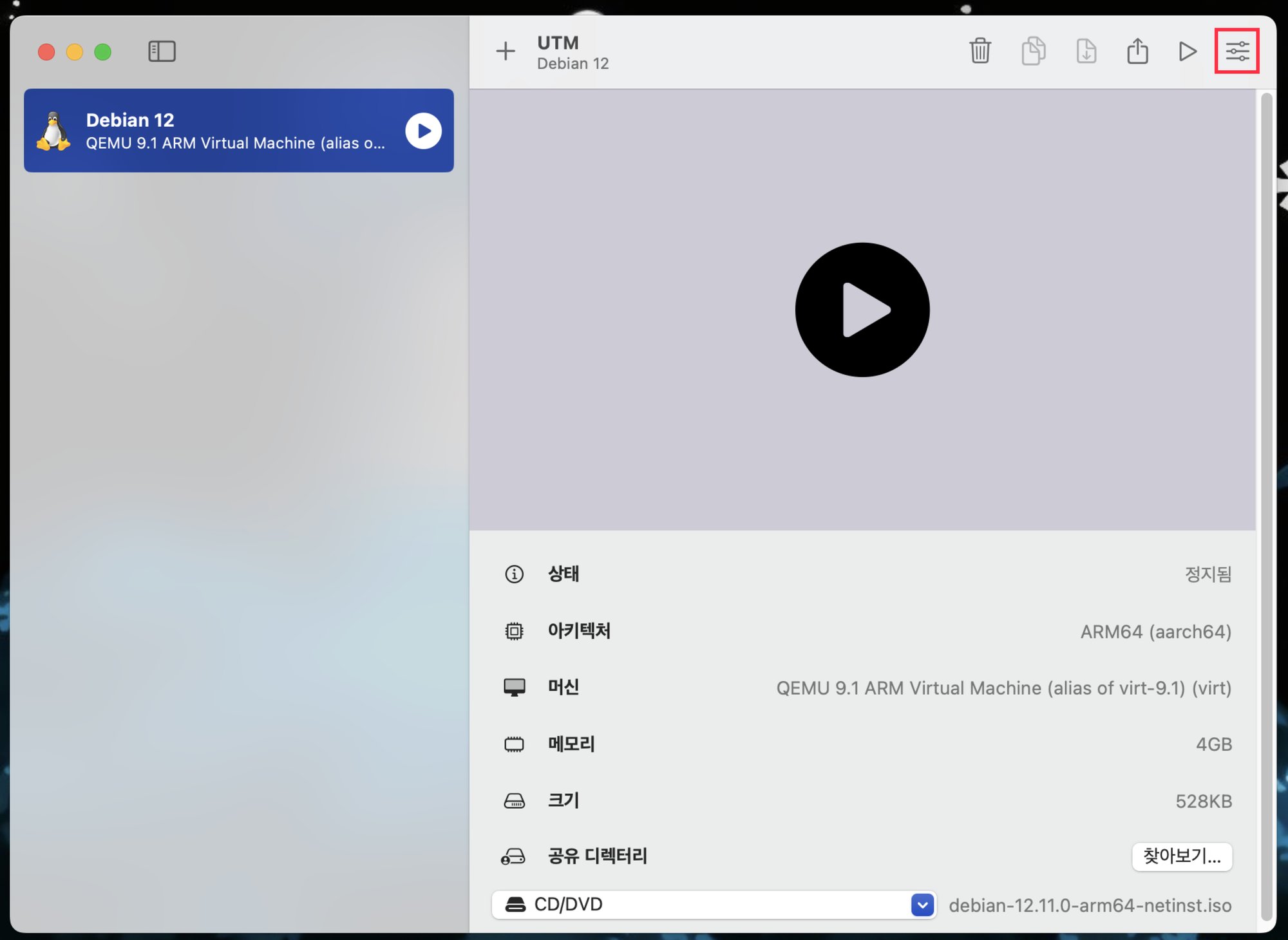Start the VM from the toolbar play icon

[x=1188, y=51]
